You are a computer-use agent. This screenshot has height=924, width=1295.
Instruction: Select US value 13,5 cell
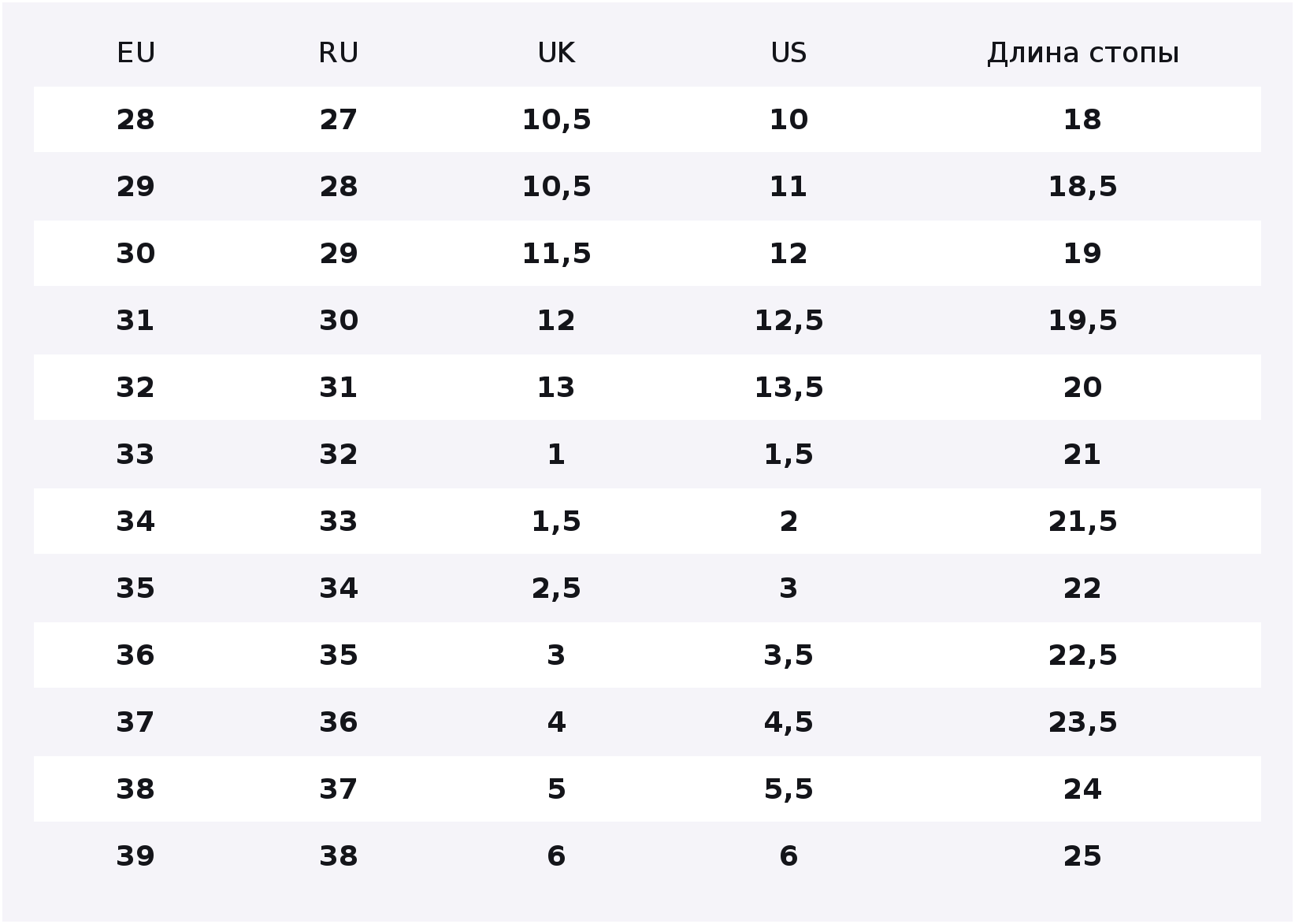(x=789, y=388)
